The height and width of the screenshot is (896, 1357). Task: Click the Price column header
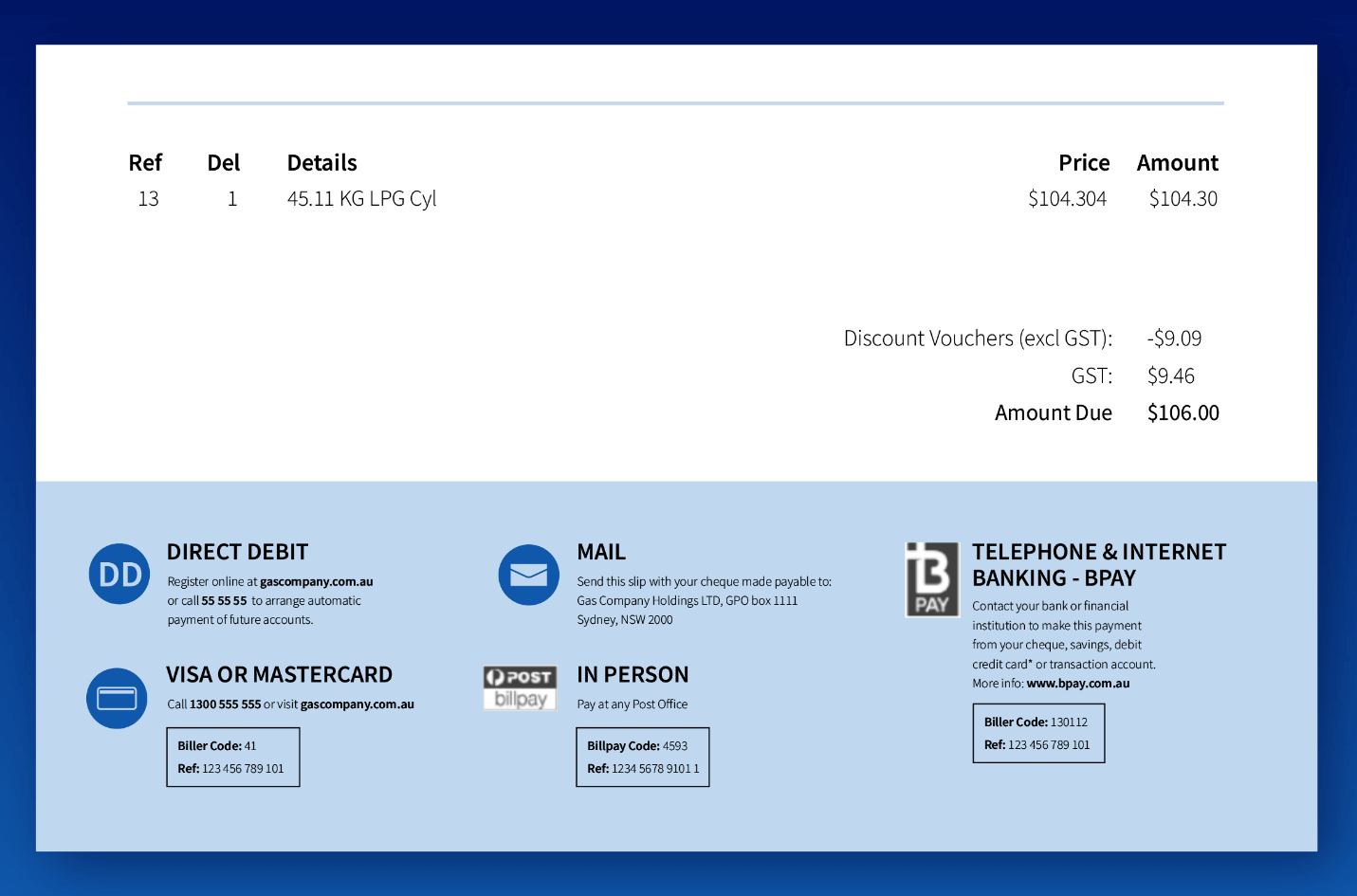(x=1083, y=163)
